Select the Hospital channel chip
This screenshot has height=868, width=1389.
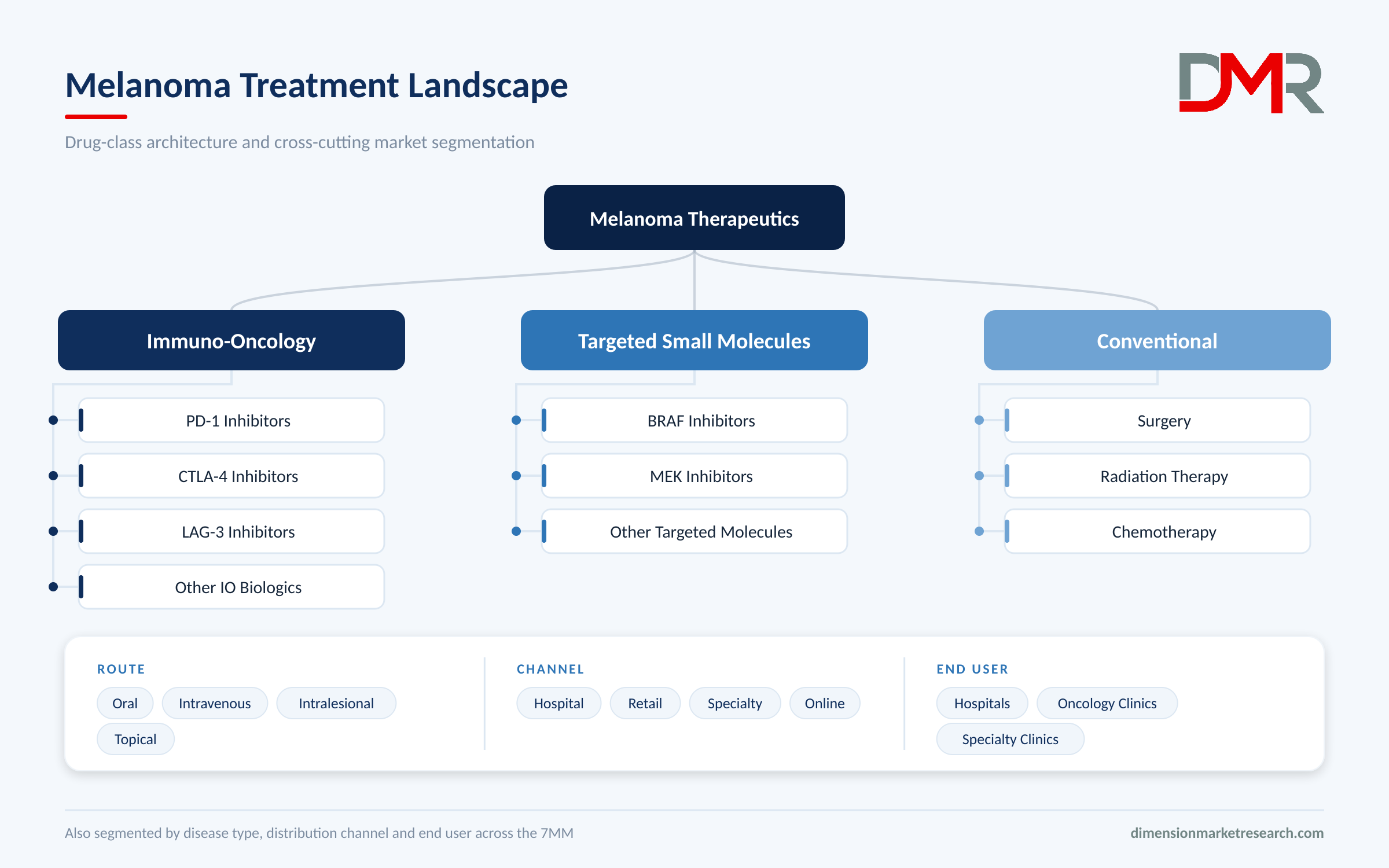pos(558,703)
